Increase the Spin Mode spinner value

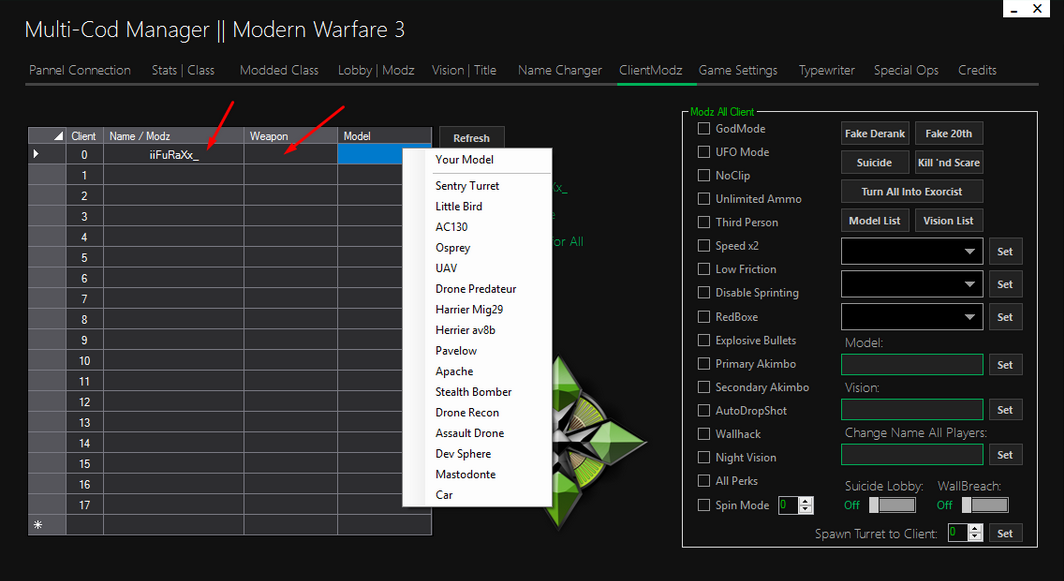click(x=808, y=501)
